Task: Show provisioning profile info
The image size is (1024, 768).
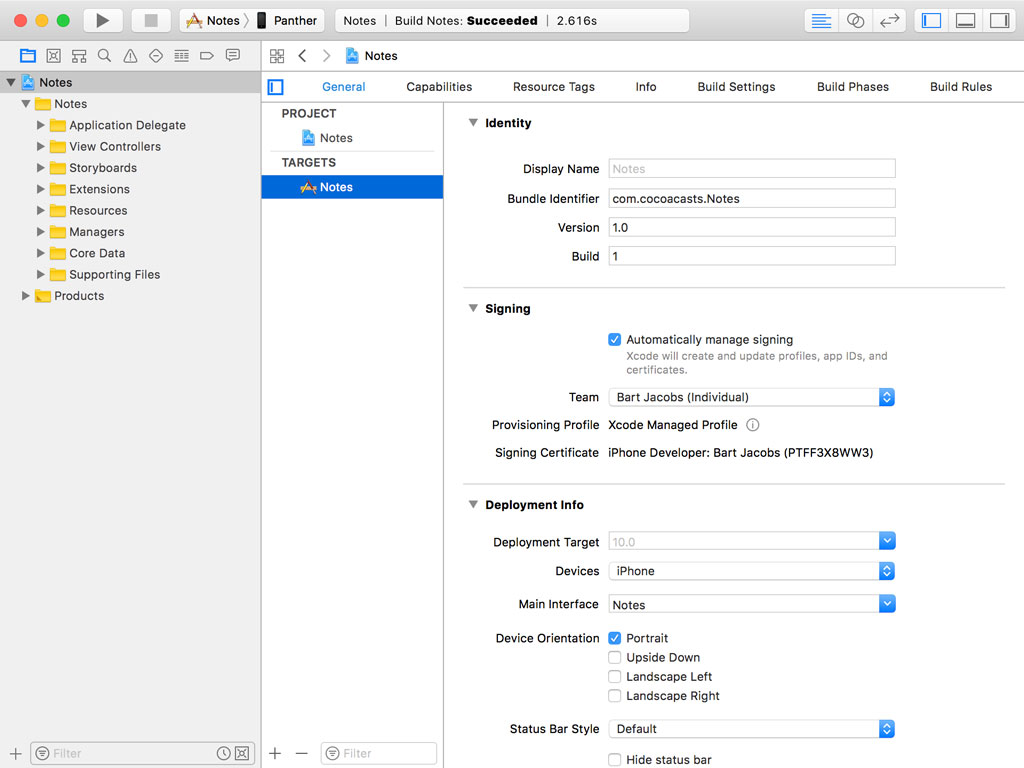Action: click(x=753, y=425)
